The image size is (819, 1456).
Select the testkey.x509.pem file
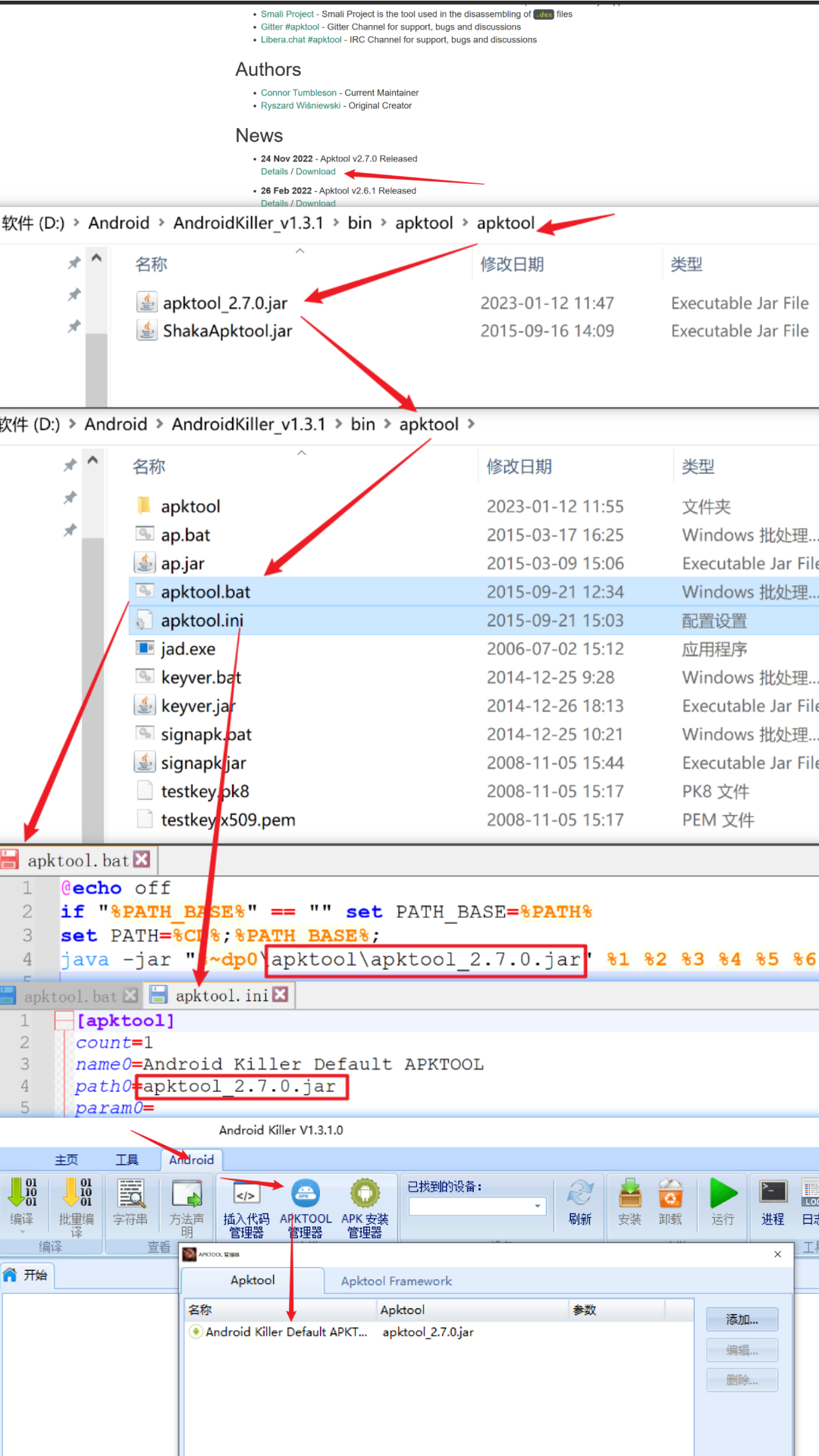474,820
